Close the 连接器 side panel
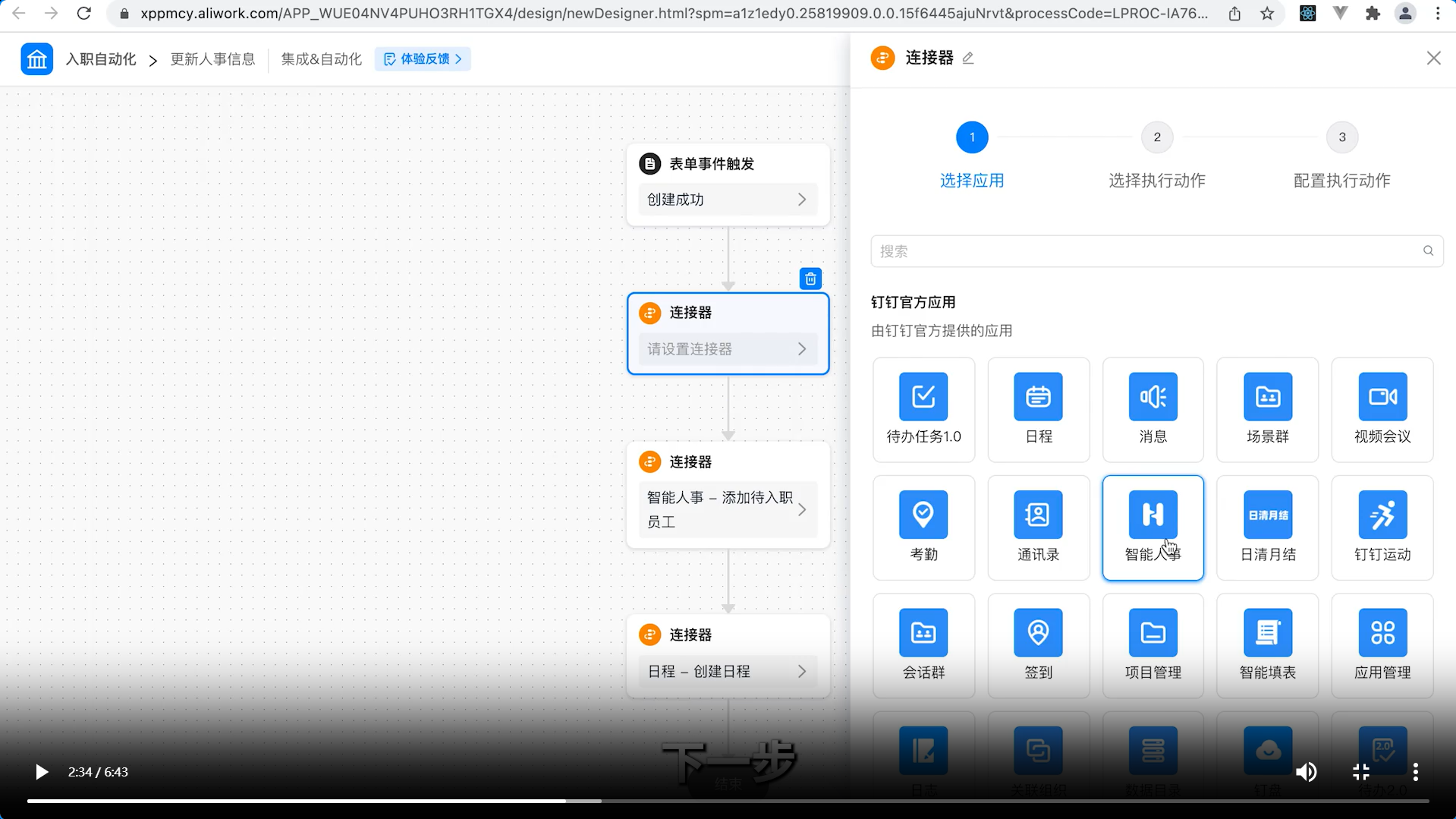Viewport: 1456px width, 819px height. (x=1433, y=58)
